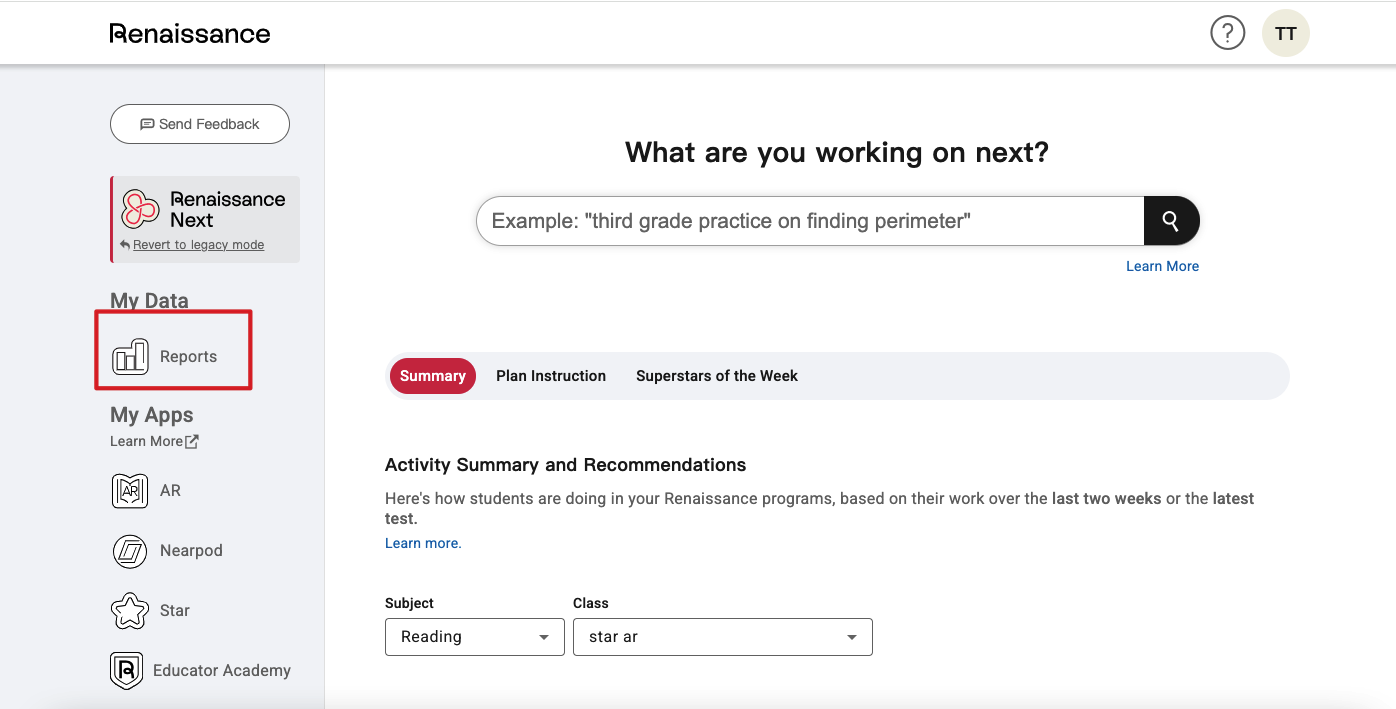Click into the search example text field
This screenshot has width=1396, height=709.
[x=810, y=221]
